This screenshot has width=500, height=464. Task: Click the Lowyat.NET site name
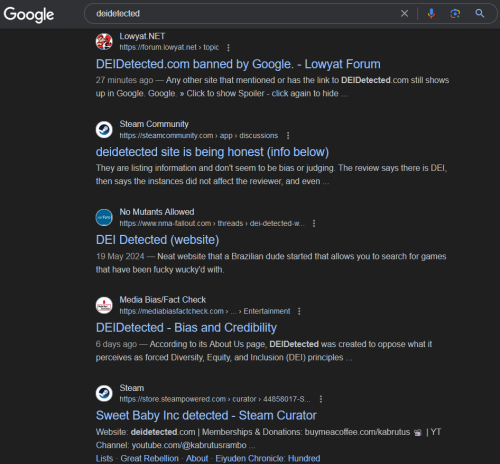pos(142,36)
